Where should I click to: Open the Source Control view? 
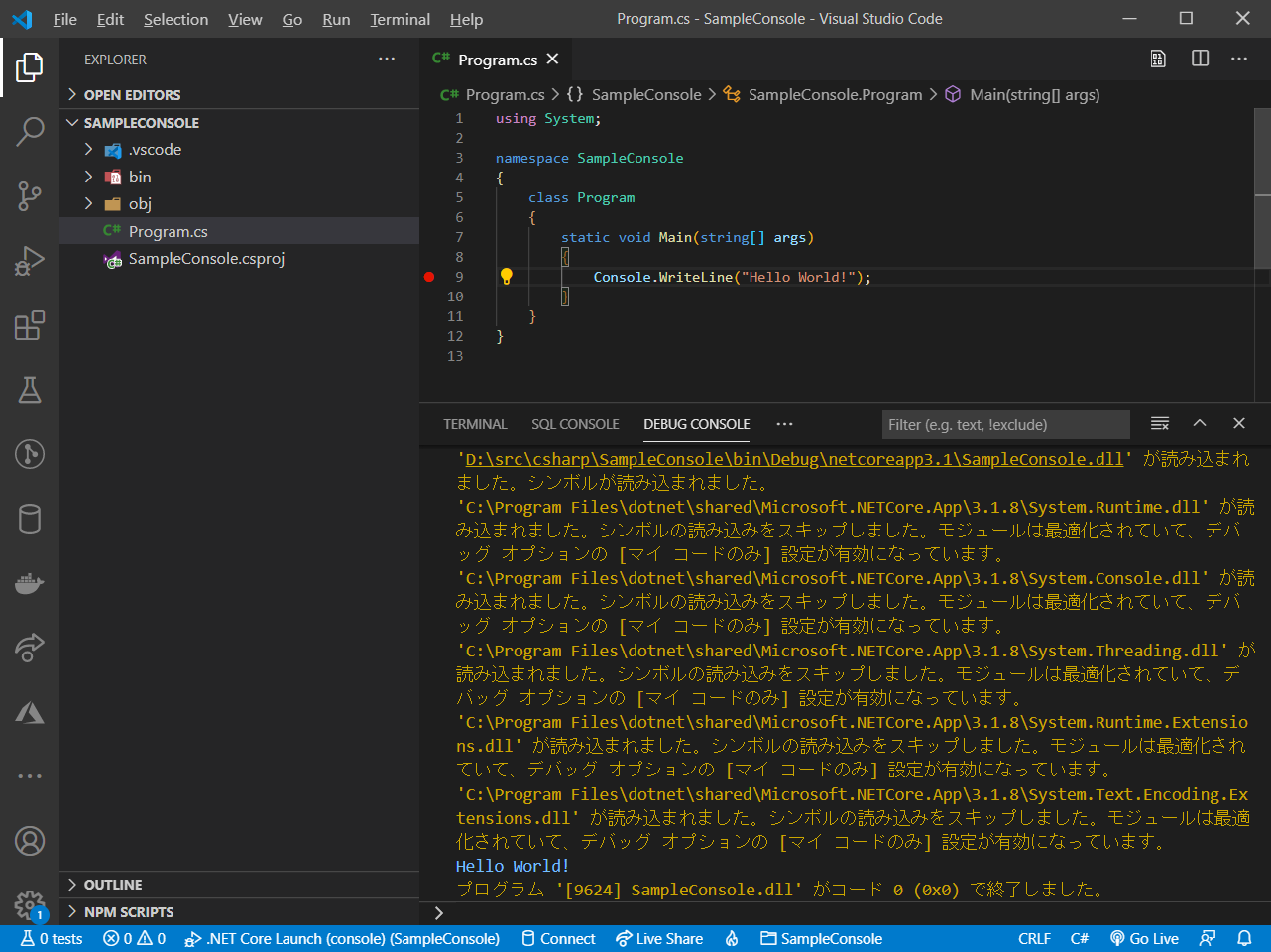pos(30,196)
